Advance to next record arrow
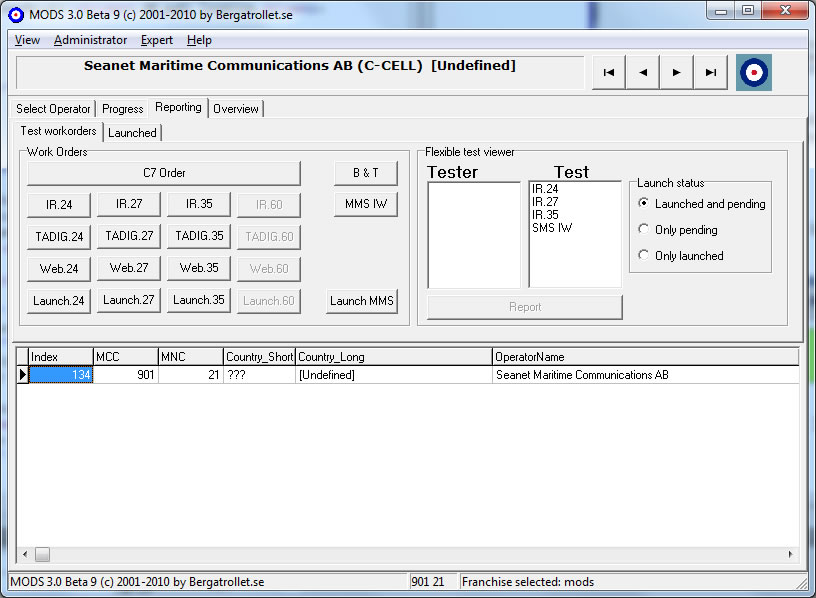 pyautogui.click(x=677, y=73)
